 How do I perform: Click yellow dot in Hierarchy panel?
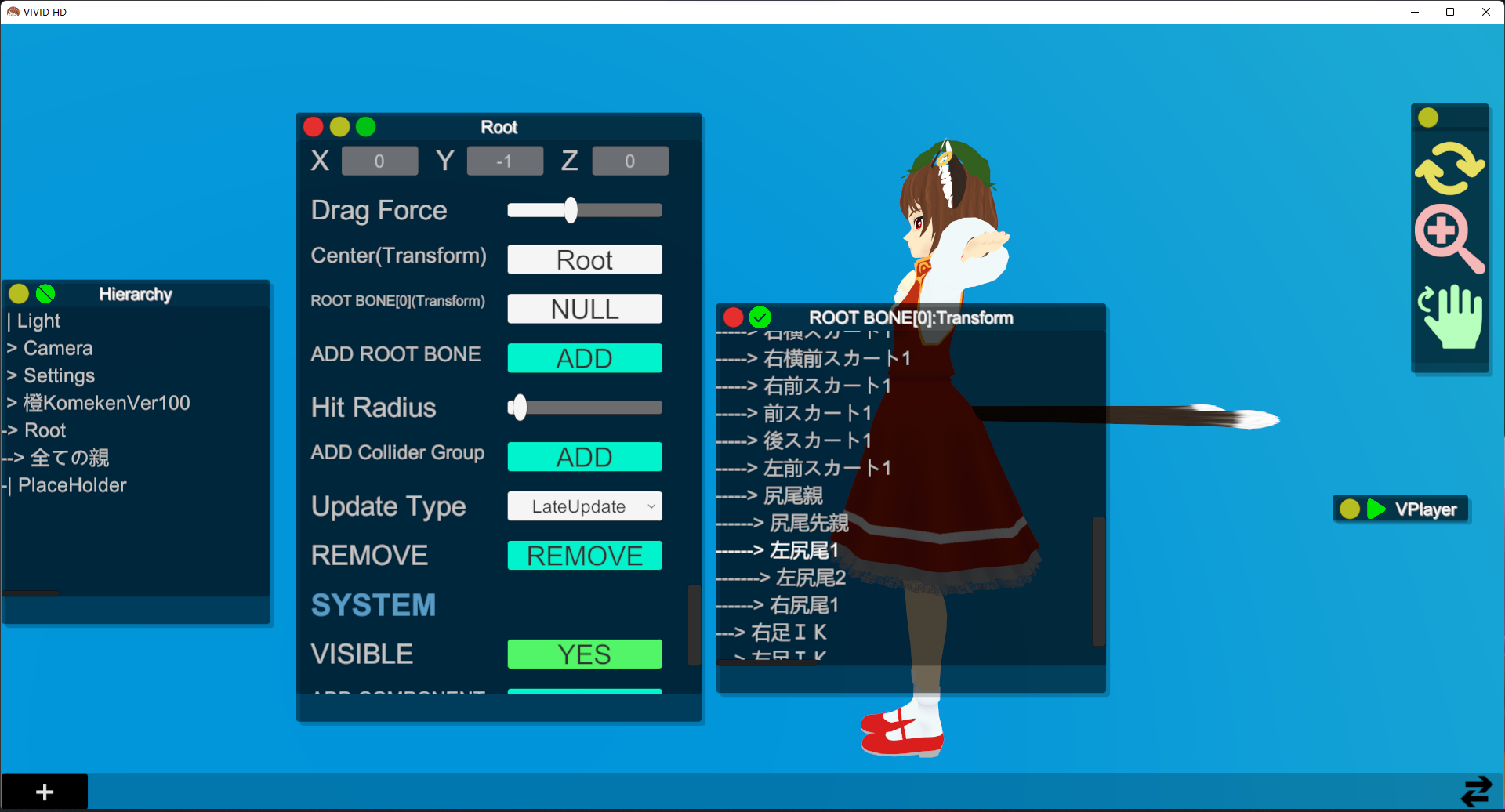click(x=19, y=294)
